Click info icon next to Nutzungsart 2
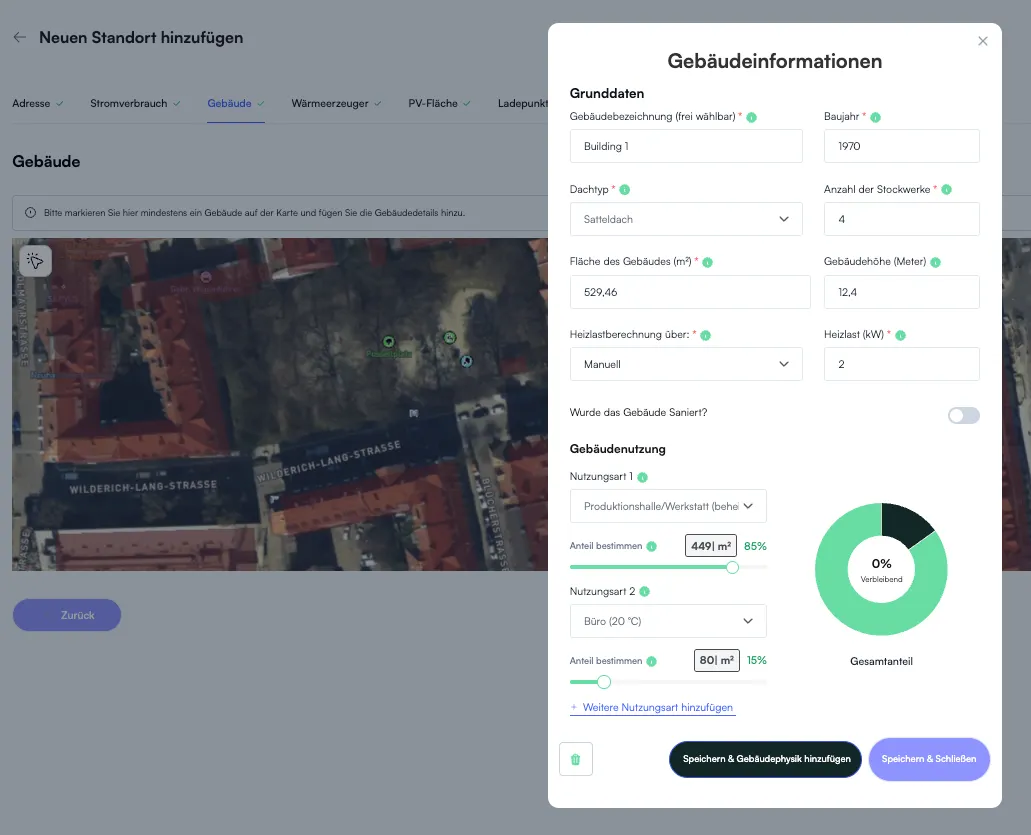 pos(644,592)
